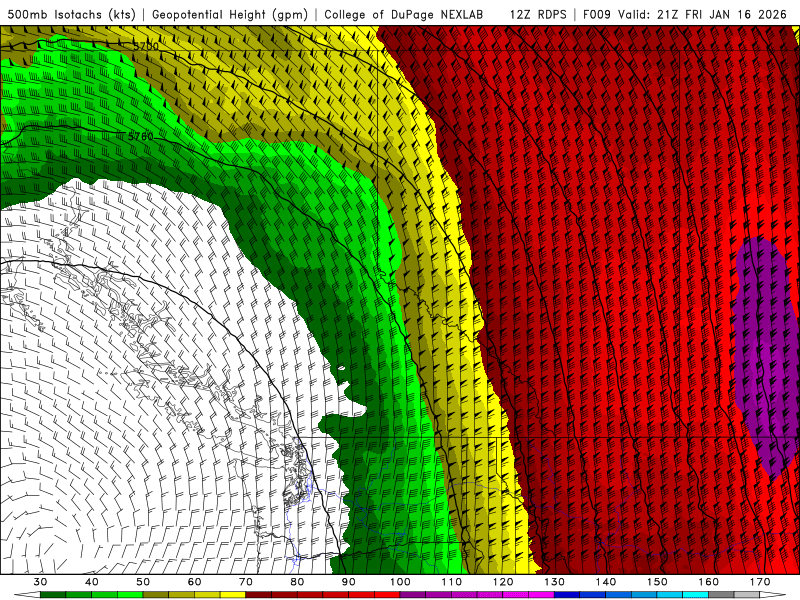Click the '70' colorbar scale label
The height and width of the screenshot is (600, 800).
pyautogui.click(x=246, y=582)
